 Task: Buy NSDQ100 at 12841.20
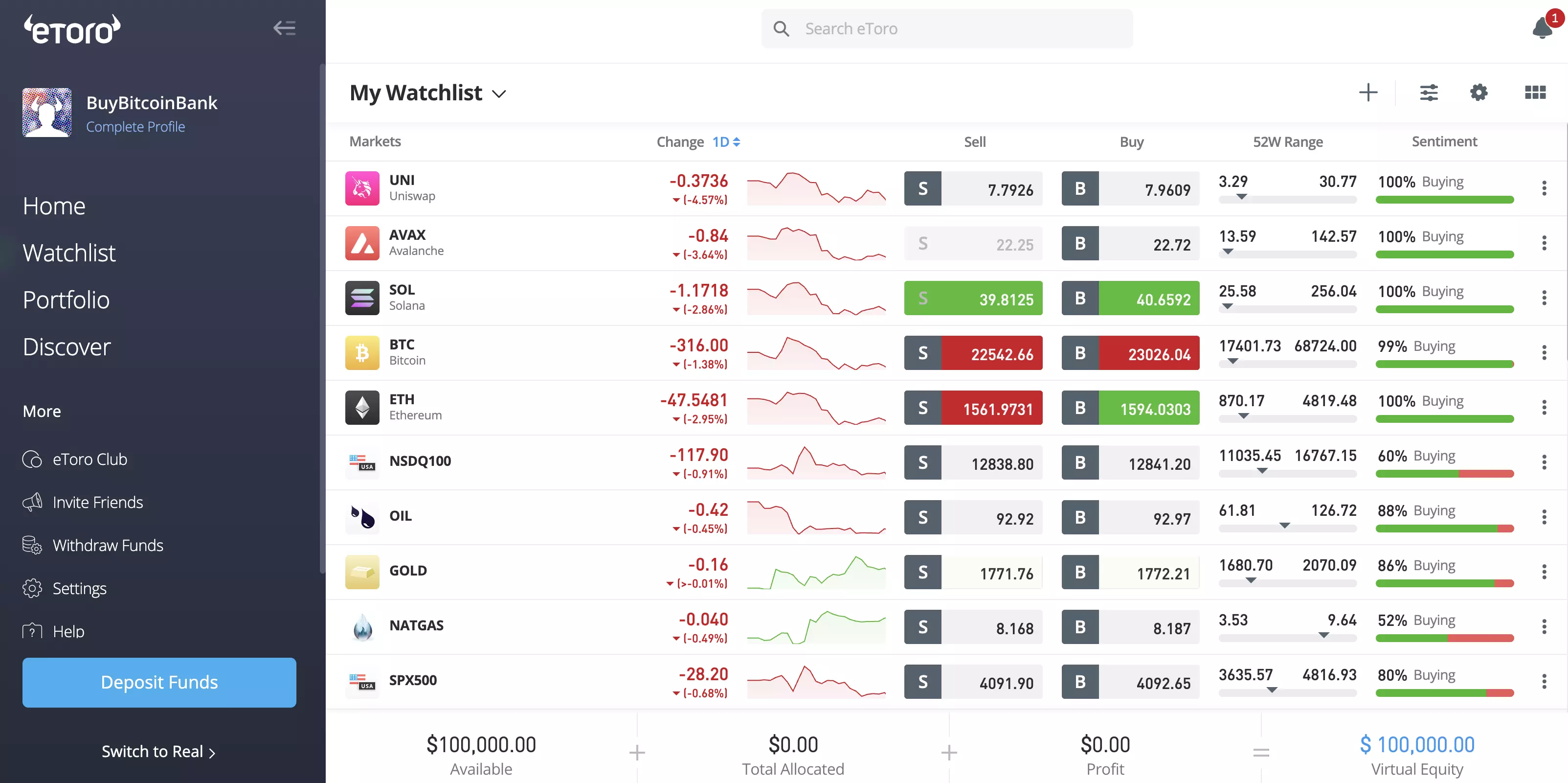1130,463
